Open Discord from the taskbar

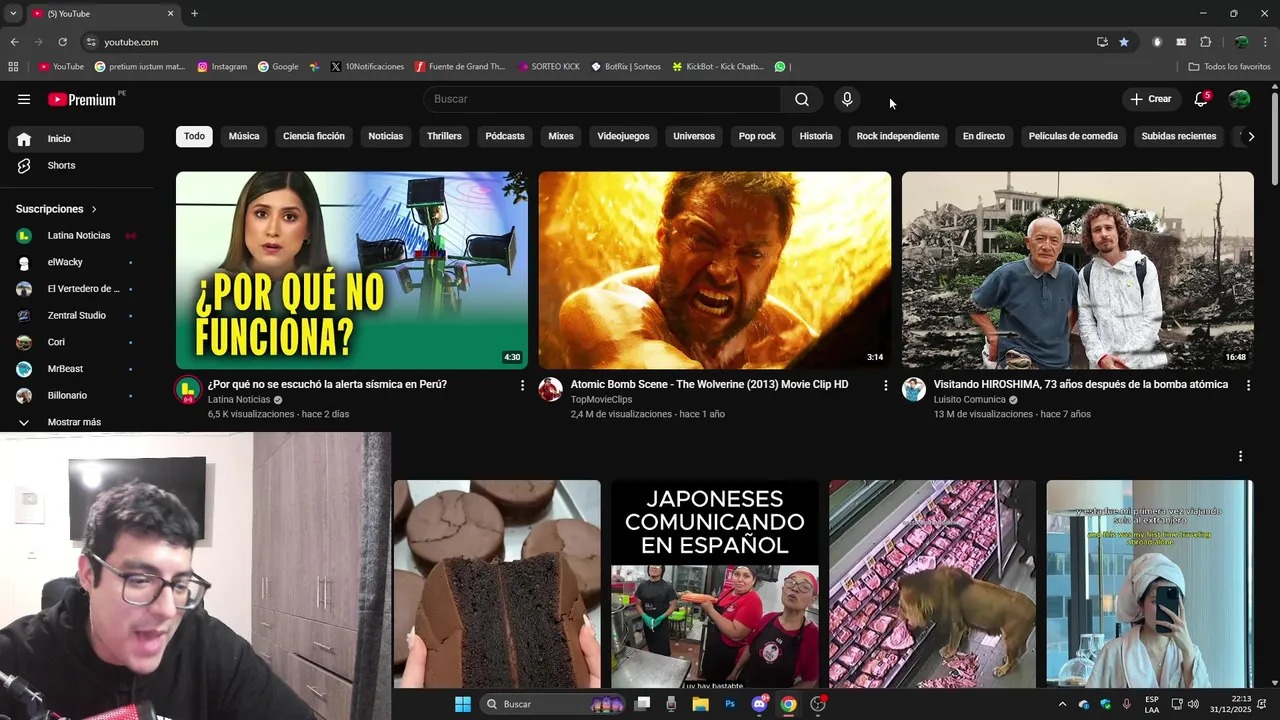(759, 704)
